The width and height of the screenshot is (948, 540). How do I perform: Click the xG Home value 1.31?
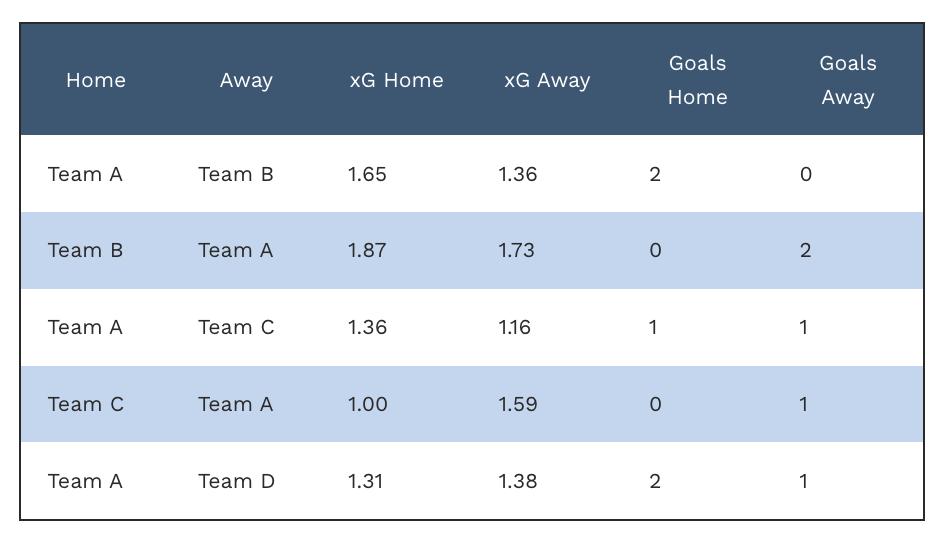pos(365,481)
